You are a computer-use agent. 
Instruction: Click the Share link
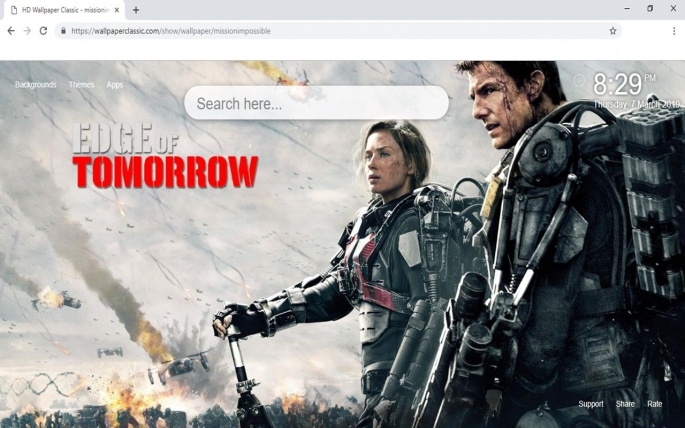point(625,404)
